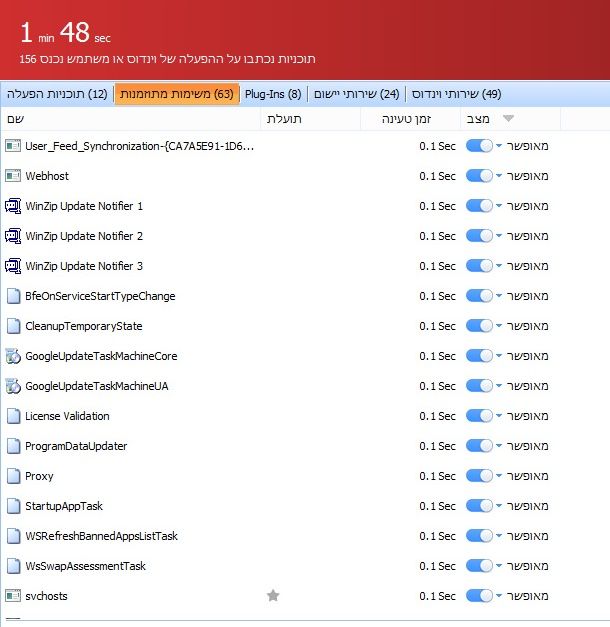Viewport: 610px width, 627px height.
Task: Click the sort arrow in מצב column
Action: (508, 118)
